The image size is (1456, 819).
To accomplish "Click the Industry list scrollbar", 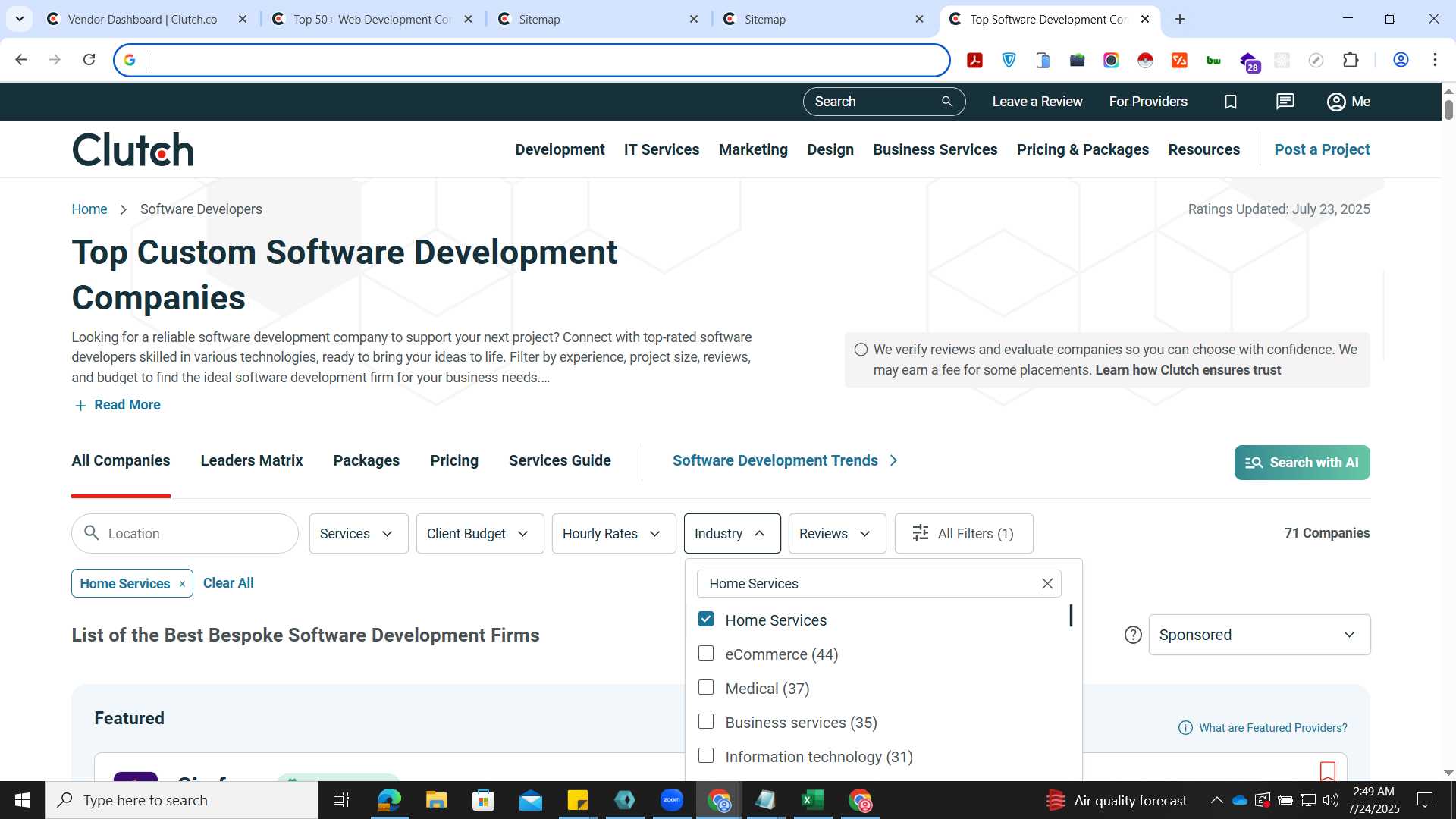I will tap(1071, 615).
